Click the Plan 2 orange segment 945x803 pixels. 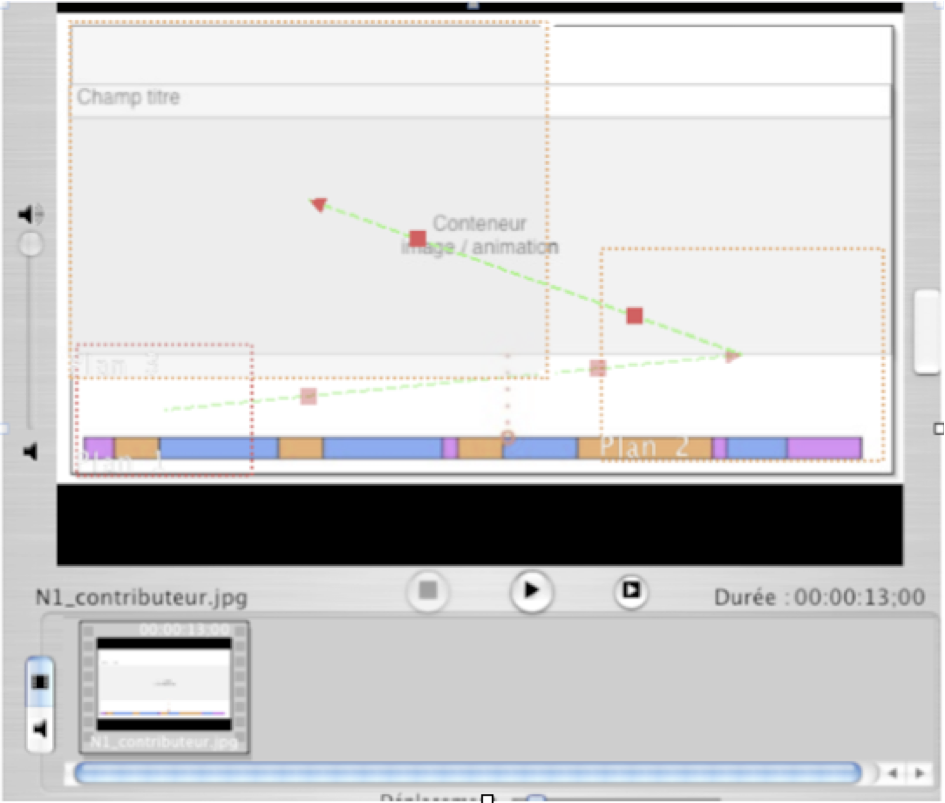click(x=644, y=448)
